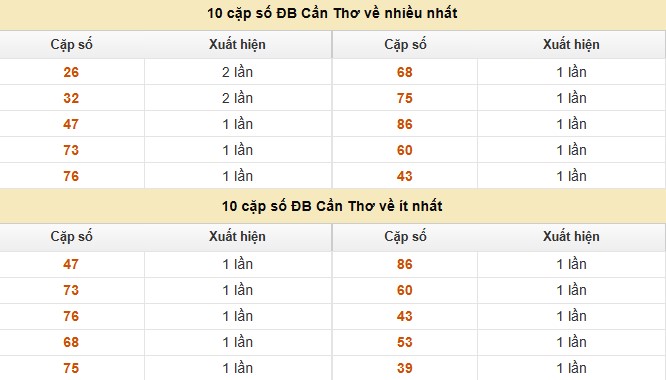
Task: Click the '10 cặp số ĐB Cần Thơ về nhiều nhất' heading
Action: (332, 13)
